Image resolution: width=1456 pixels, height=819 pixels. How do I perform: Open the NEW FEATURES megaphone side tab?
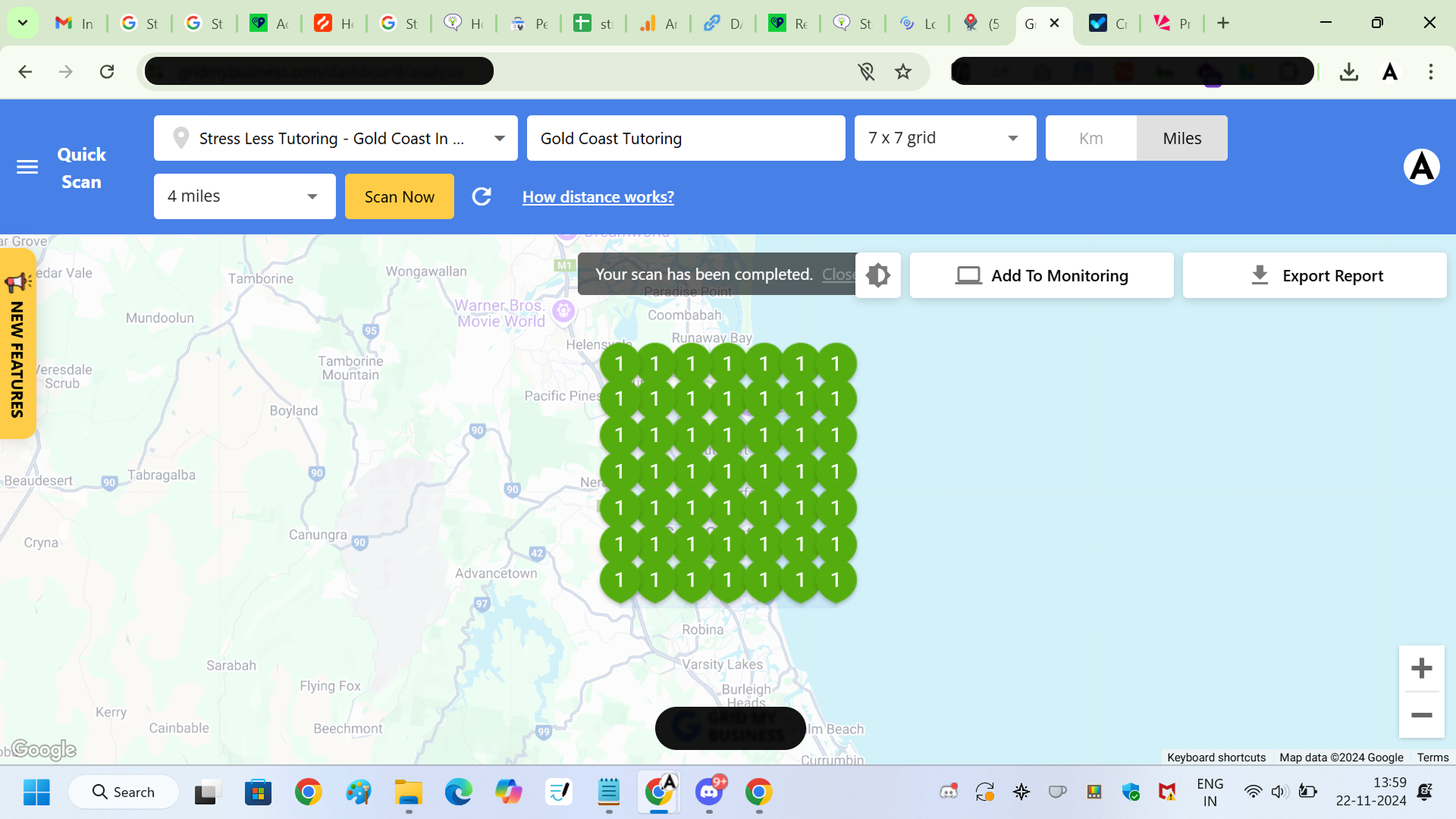[17, 345]
